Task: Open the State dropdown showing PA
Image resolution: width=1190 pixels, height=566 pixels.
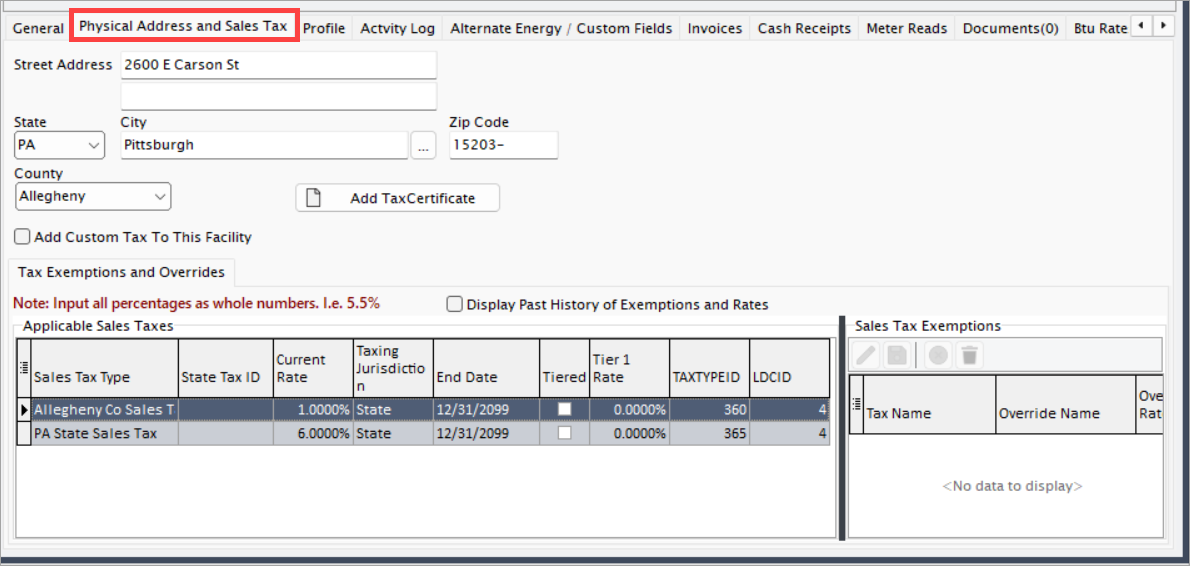Action: pyautogui.click(x=59, y=145)
